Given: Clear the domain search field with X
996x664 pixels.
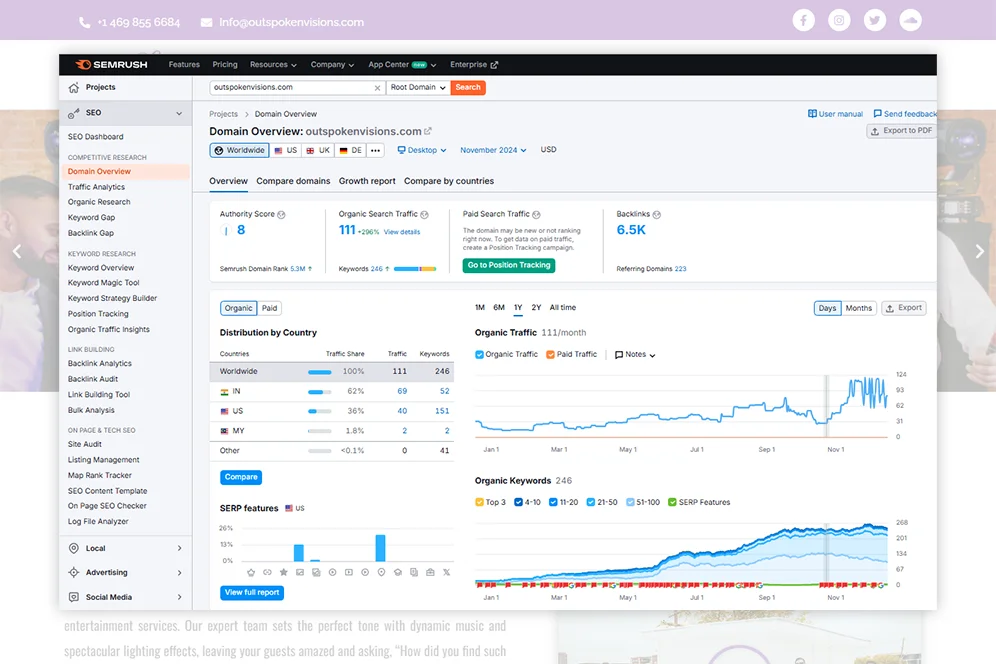Looking at the screenshot, I should 377,88.
